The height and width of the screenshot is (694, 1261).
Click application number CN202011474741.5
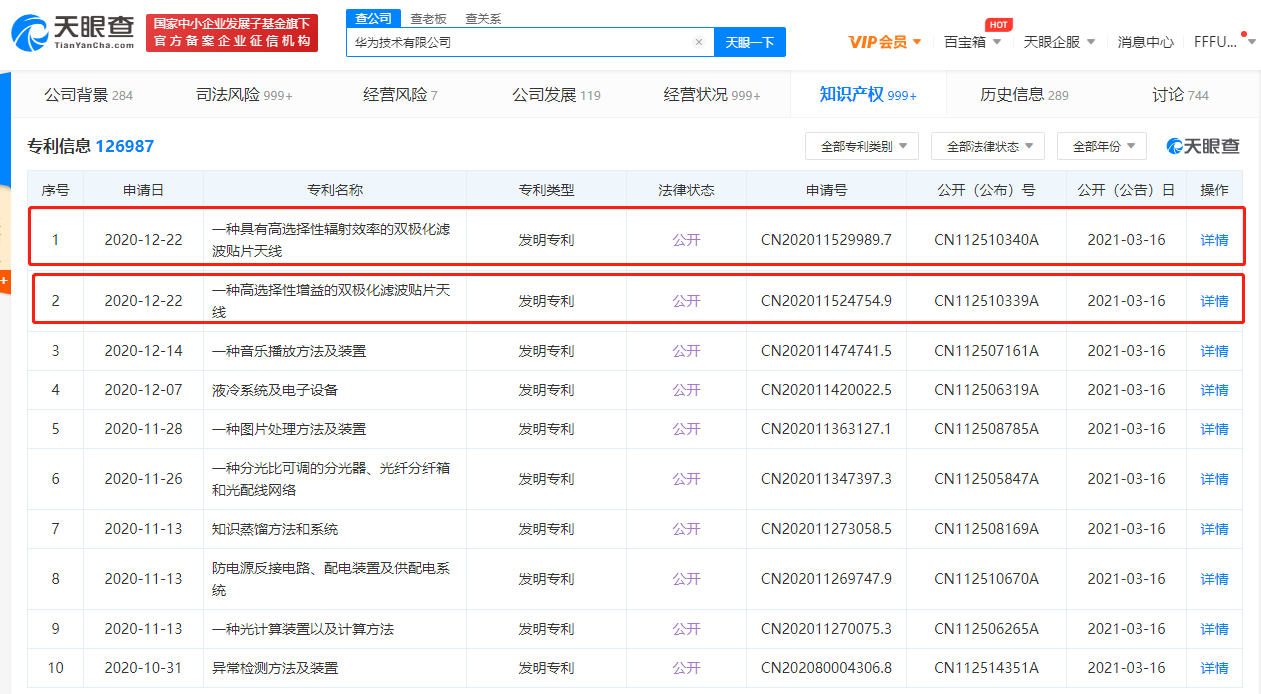(826, 351)
